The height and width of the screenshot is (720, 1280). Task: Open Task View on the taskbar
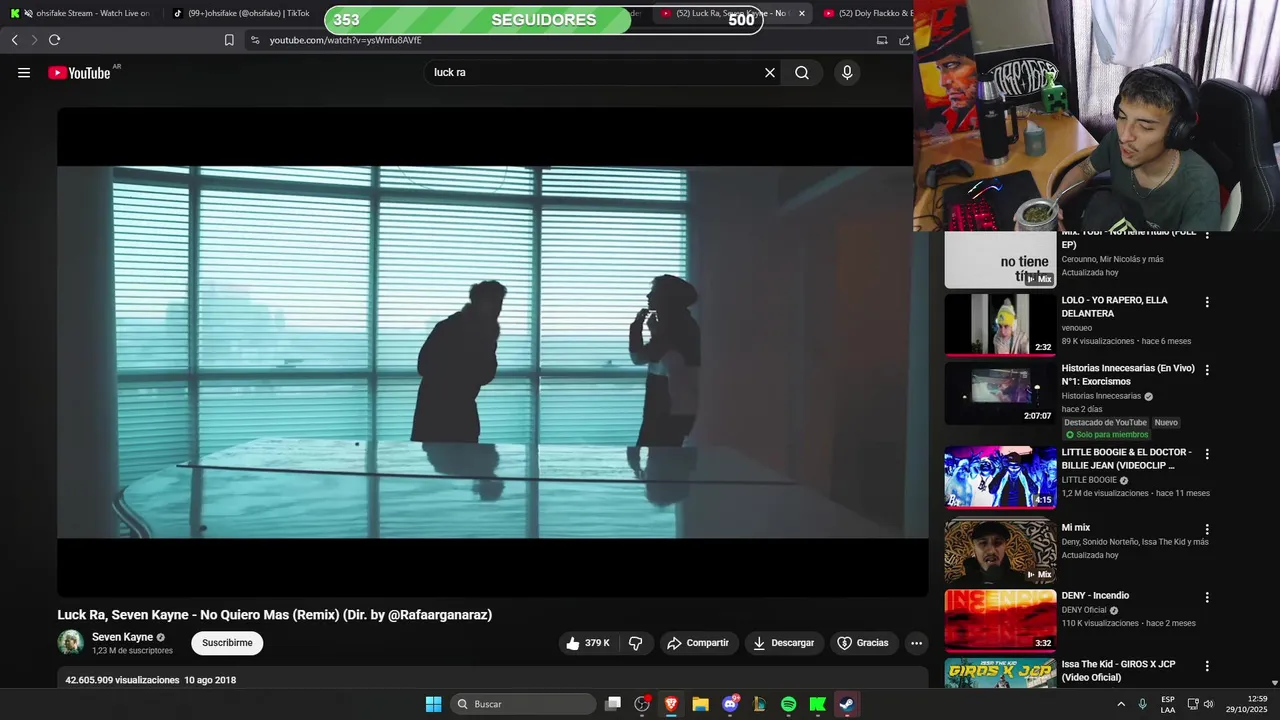(x=613, y=704)
